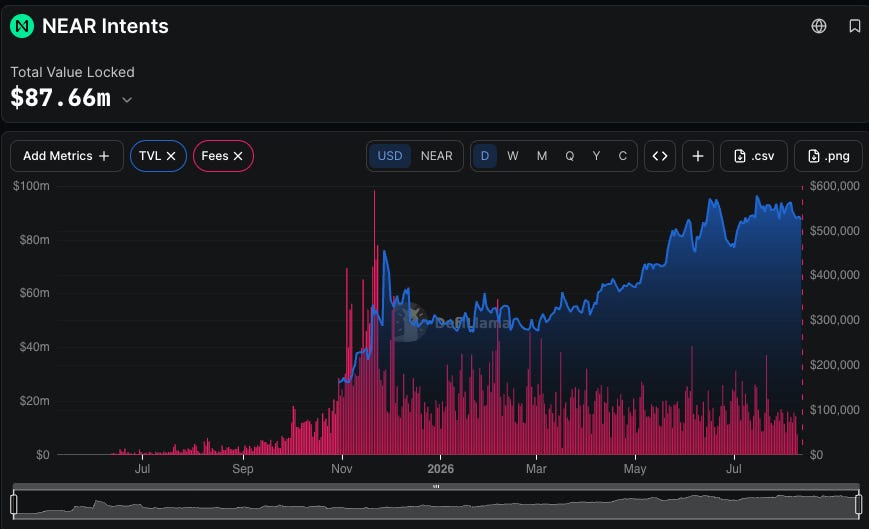Click the 2026 label on the x-axis
The image size is (869, 529).
point(441,469)
